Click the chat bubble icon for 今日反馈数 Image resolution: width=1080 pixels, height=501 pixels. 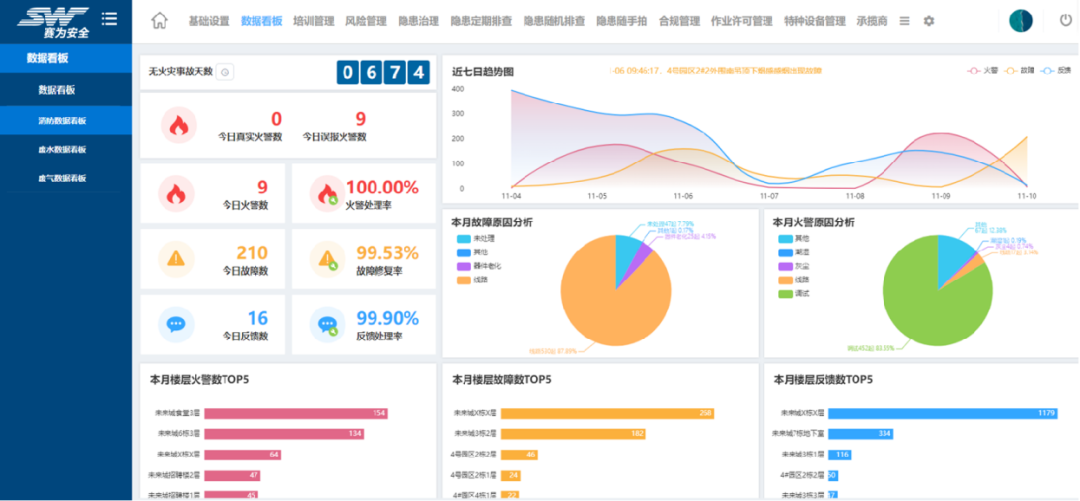[x=177, y=324]
